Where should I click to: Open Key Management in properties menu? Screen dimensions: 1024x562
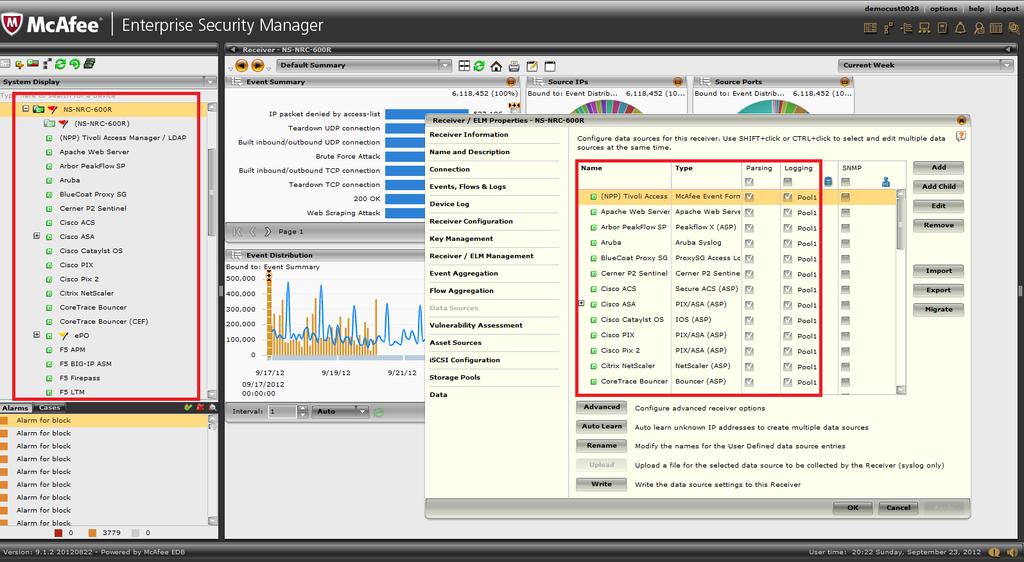(461, 239)
